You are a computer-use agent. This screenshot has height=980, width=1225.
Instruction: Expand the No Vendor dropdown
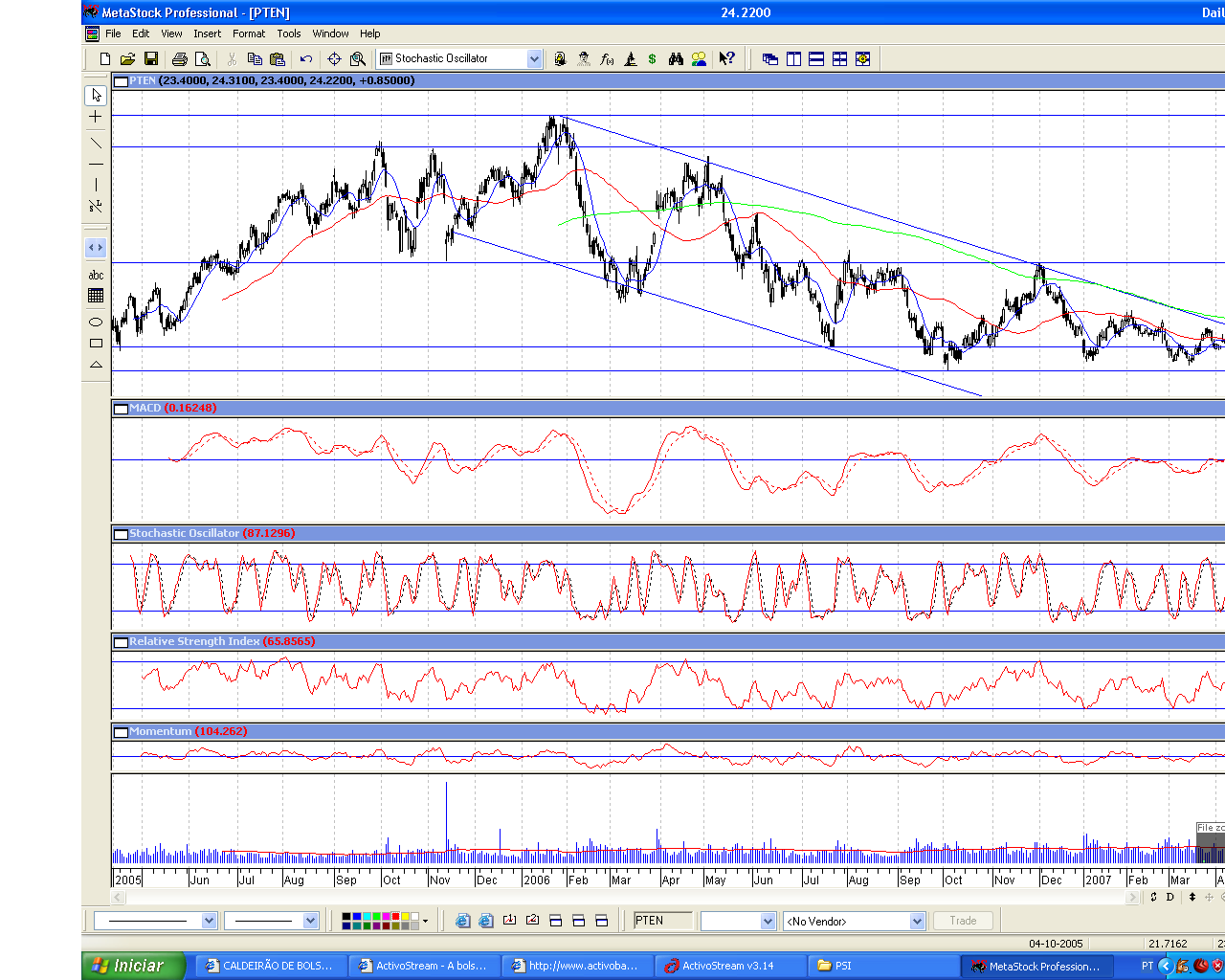(x=917, y=921)
